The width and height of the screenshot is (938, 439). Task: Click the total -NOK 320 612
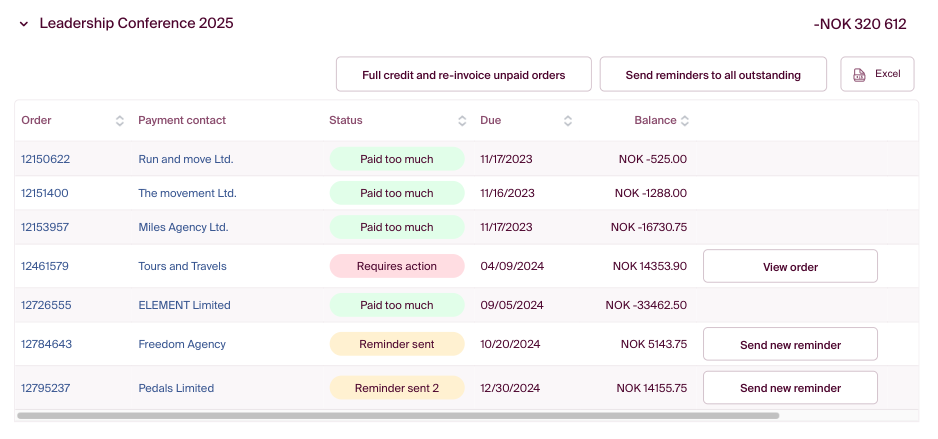pyautogui.click(x=860, y=25)
